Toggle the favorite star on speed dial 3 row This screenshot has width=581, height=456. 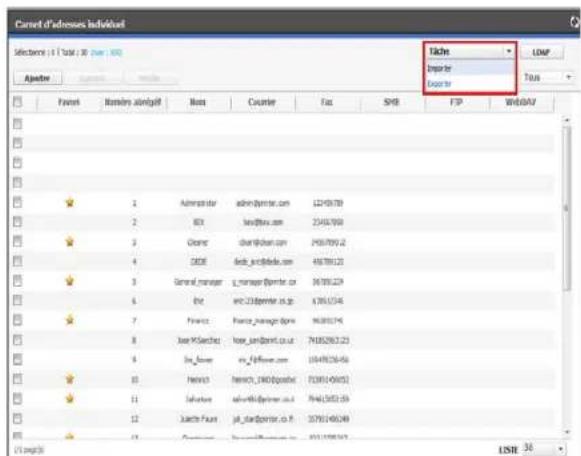(69, 242)
